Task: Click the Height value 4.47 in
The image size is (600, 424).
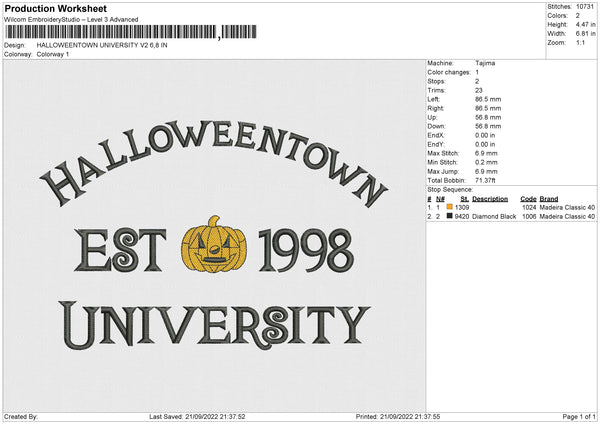Action: pos(585,24)
